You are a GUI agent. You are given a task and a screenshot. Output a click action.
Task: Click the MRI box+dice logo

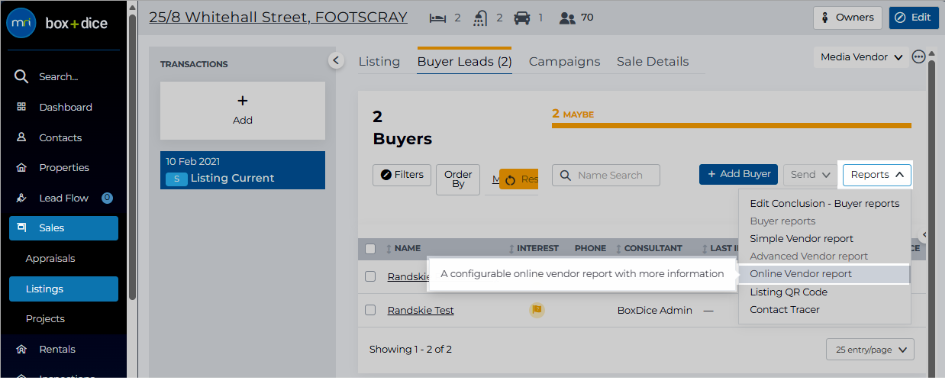click(x=57, y=24)
